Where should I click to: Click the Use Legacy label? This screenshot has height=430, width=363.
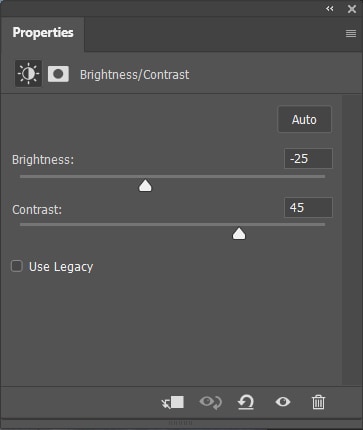tap(61, 267)
